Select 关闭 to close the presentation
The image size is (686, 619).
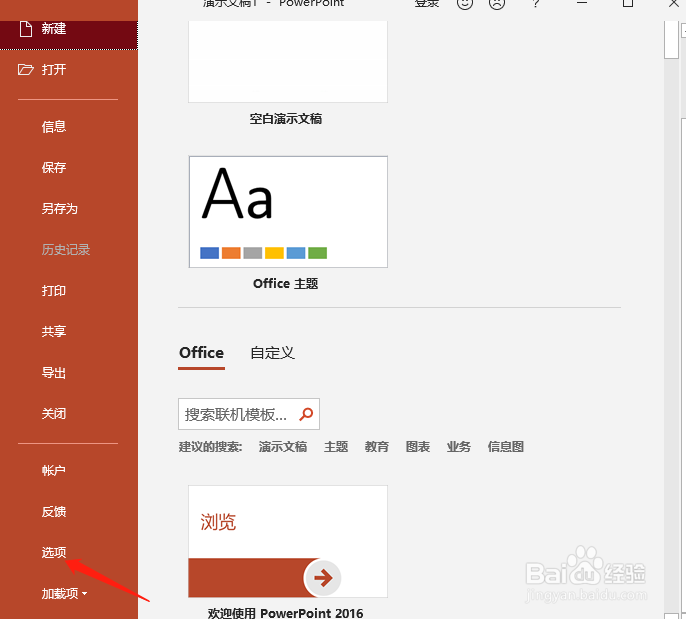click(54, 413)
